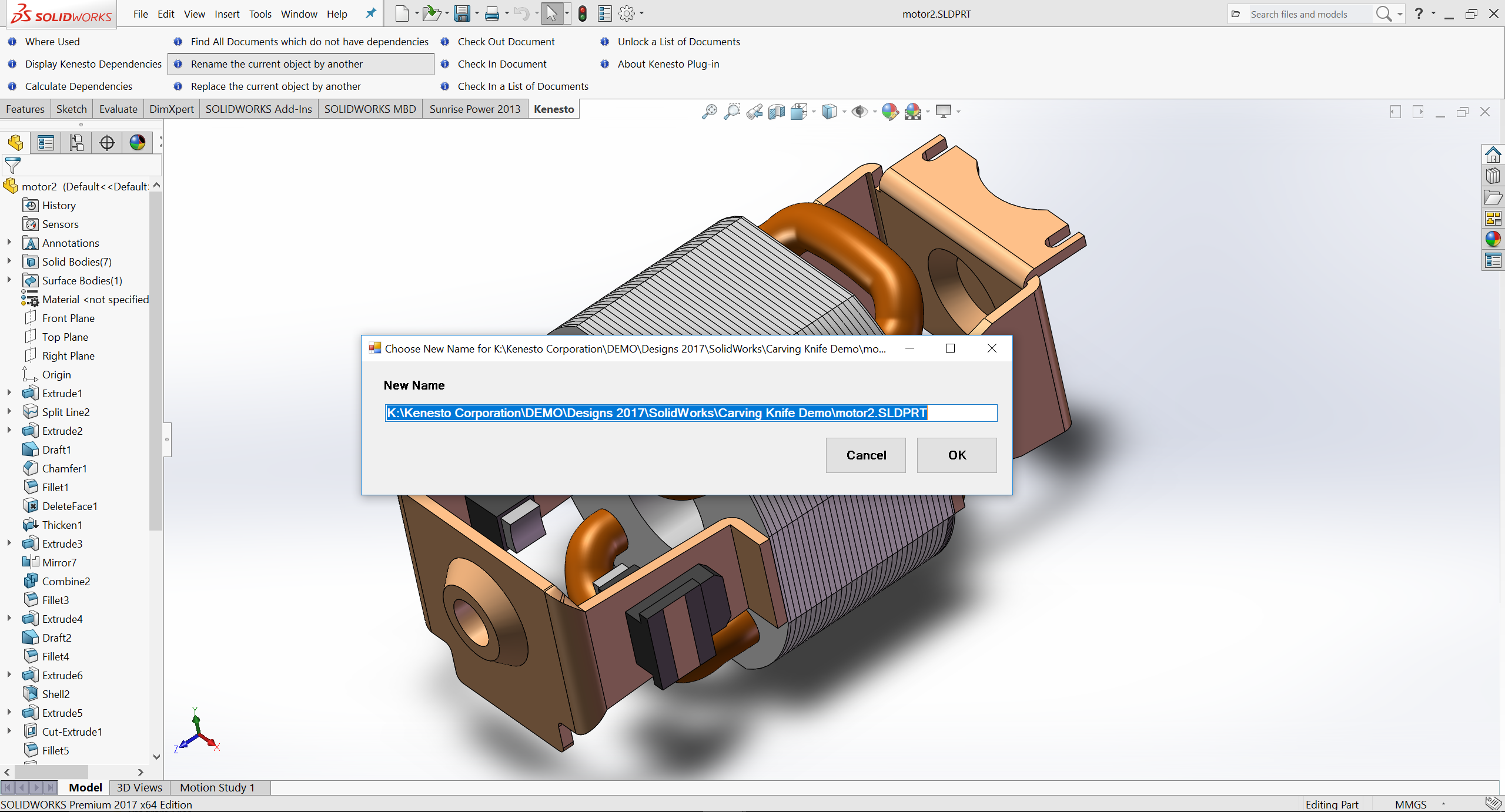Click Cancel in the rename dialog

[866, 455]
